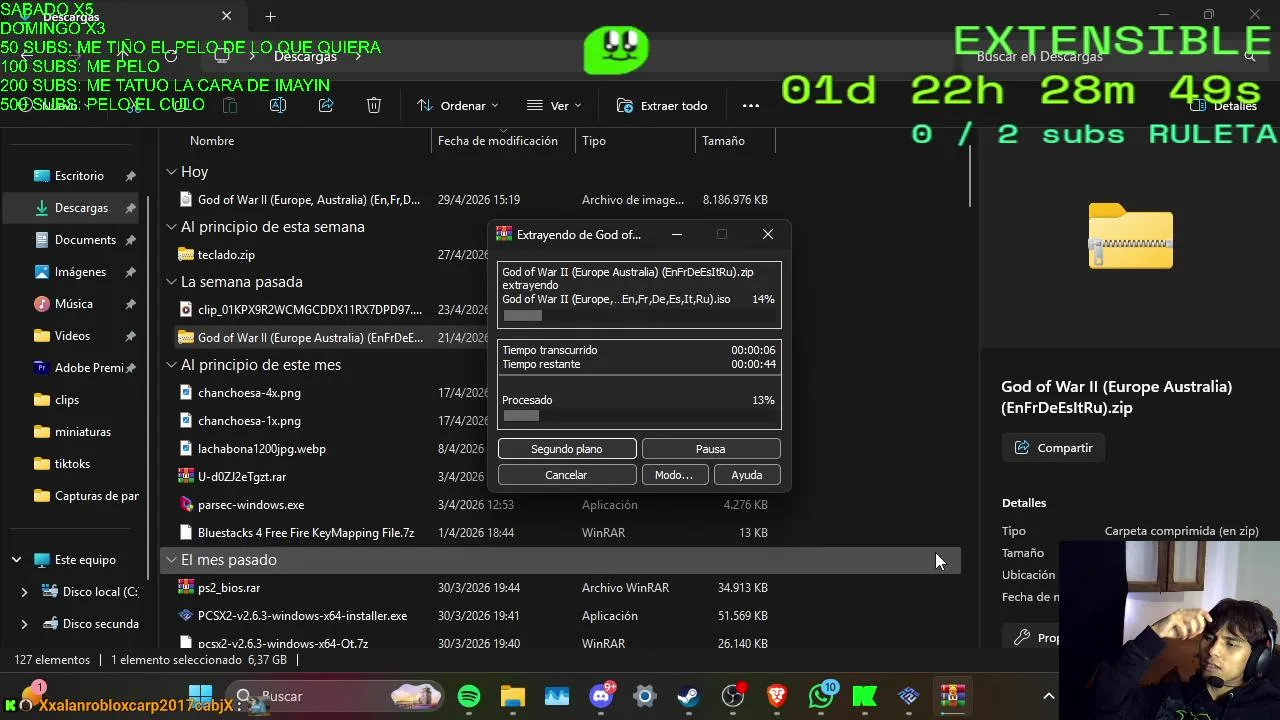Collapse the Hoy group

(171, 172)
